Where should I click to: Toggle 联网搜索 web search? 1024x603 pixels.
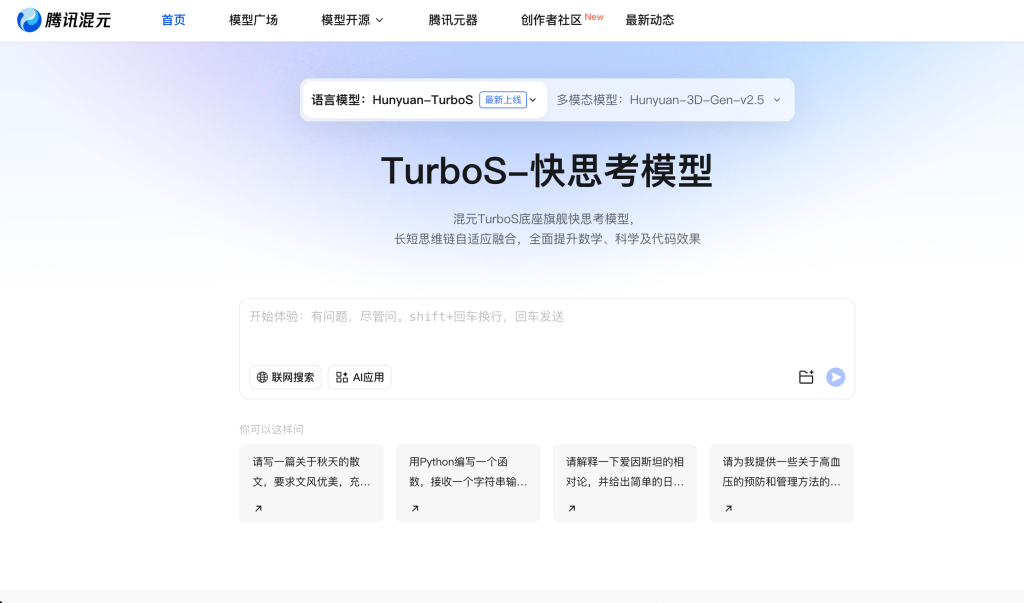click(x=285, y=377)
